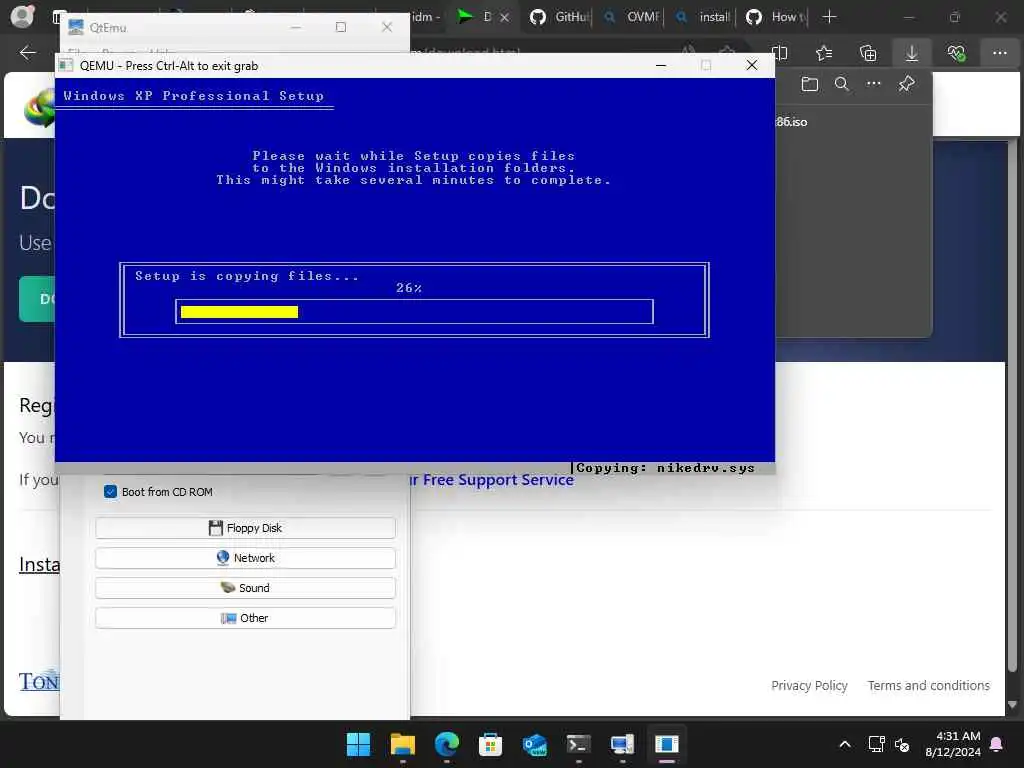
Task: Switch to the idm browser tab
Action: (427, 17)
